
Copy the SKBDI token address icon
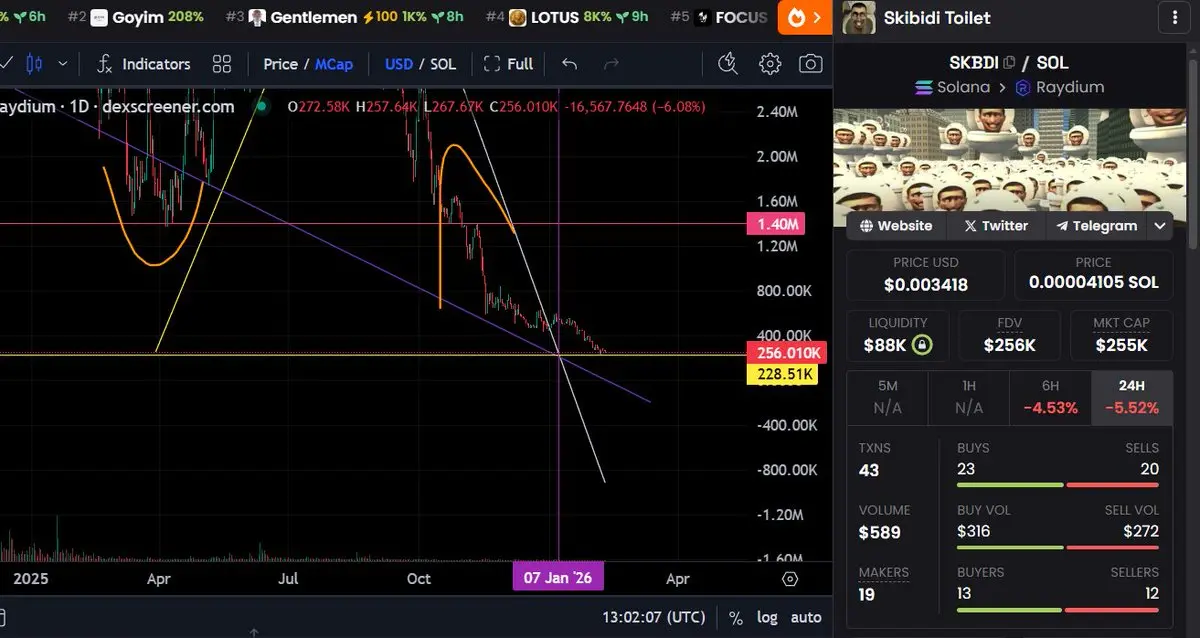point(1009,63)
